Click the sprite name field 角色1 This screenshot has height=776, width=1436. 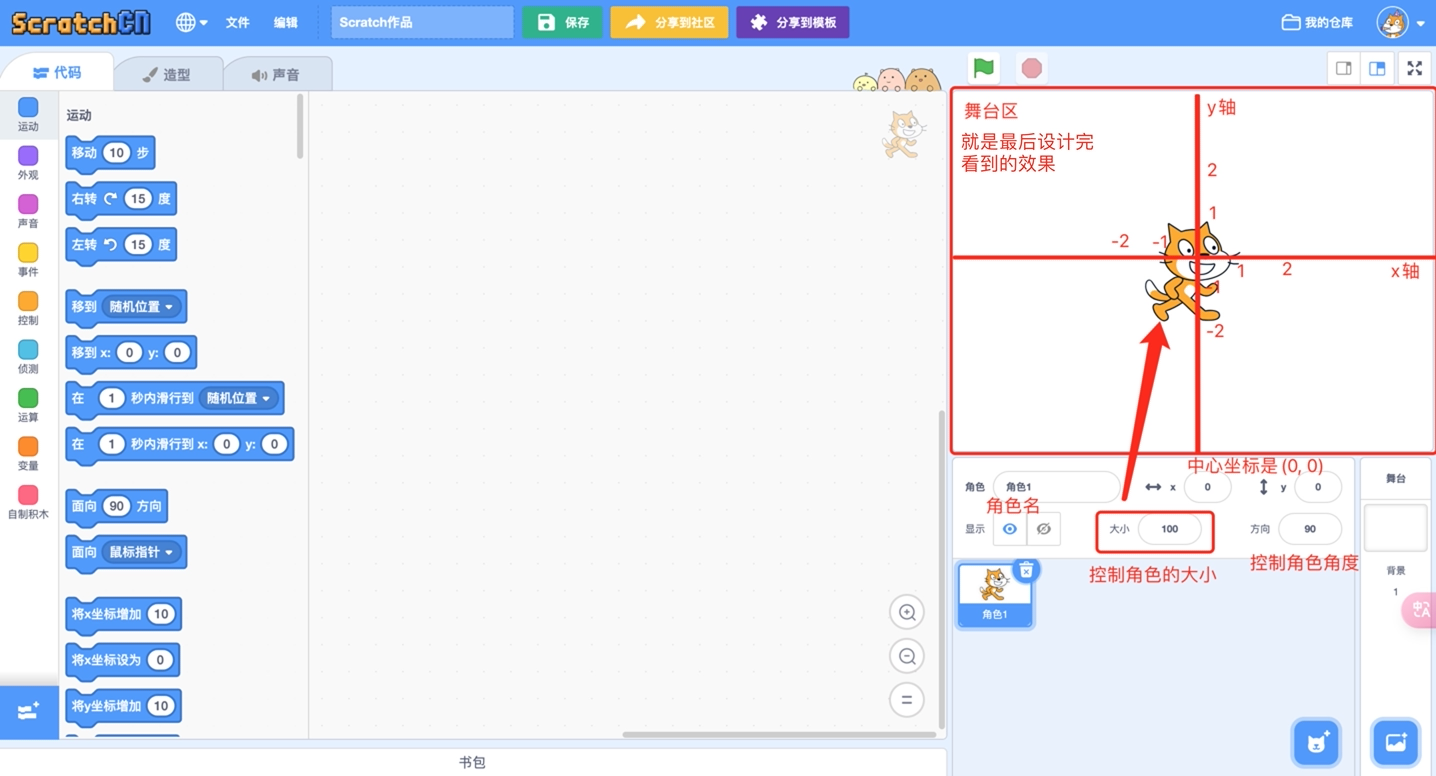point(1057,487)
